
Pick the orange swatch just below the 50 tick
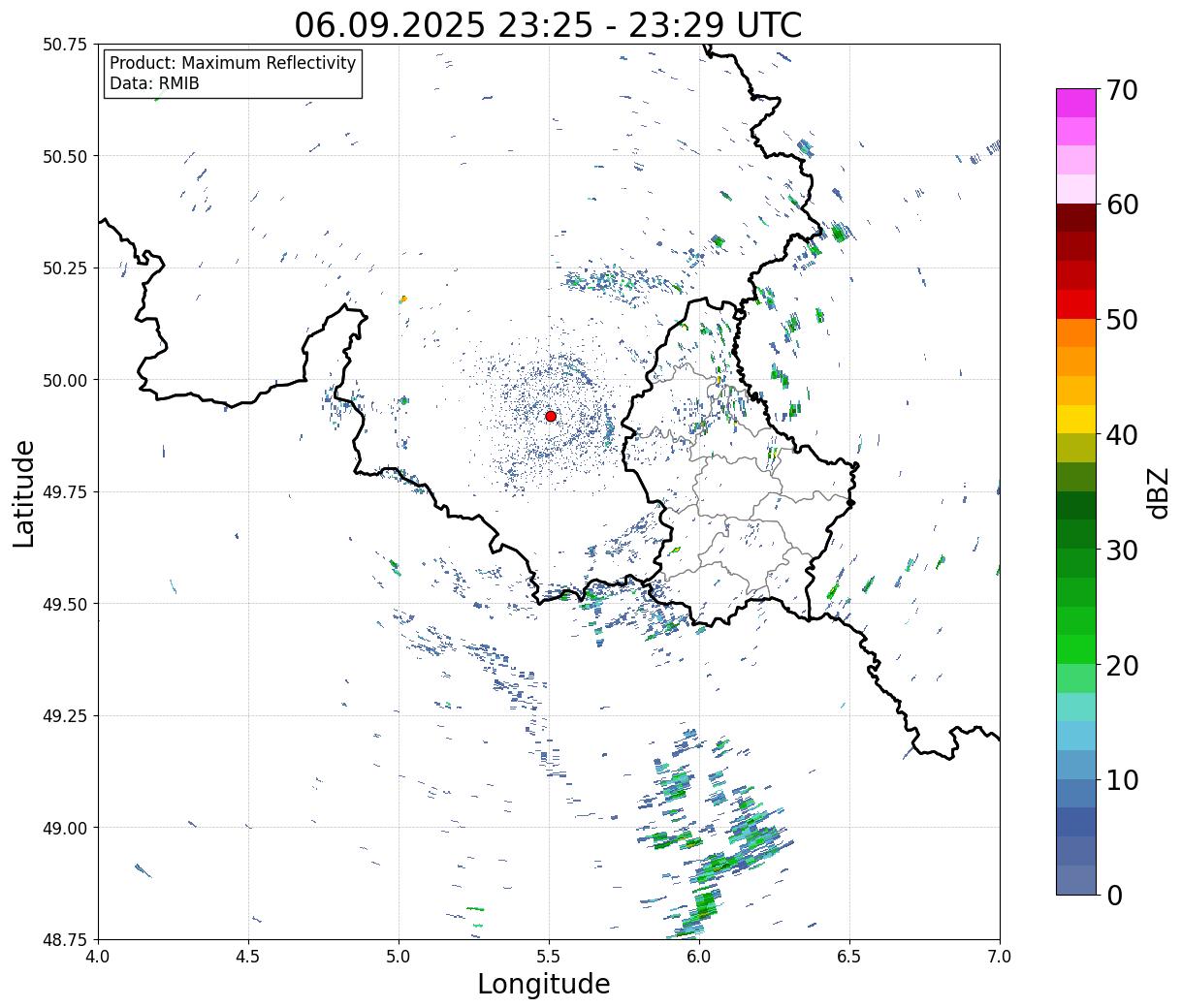click(1076, 332)
